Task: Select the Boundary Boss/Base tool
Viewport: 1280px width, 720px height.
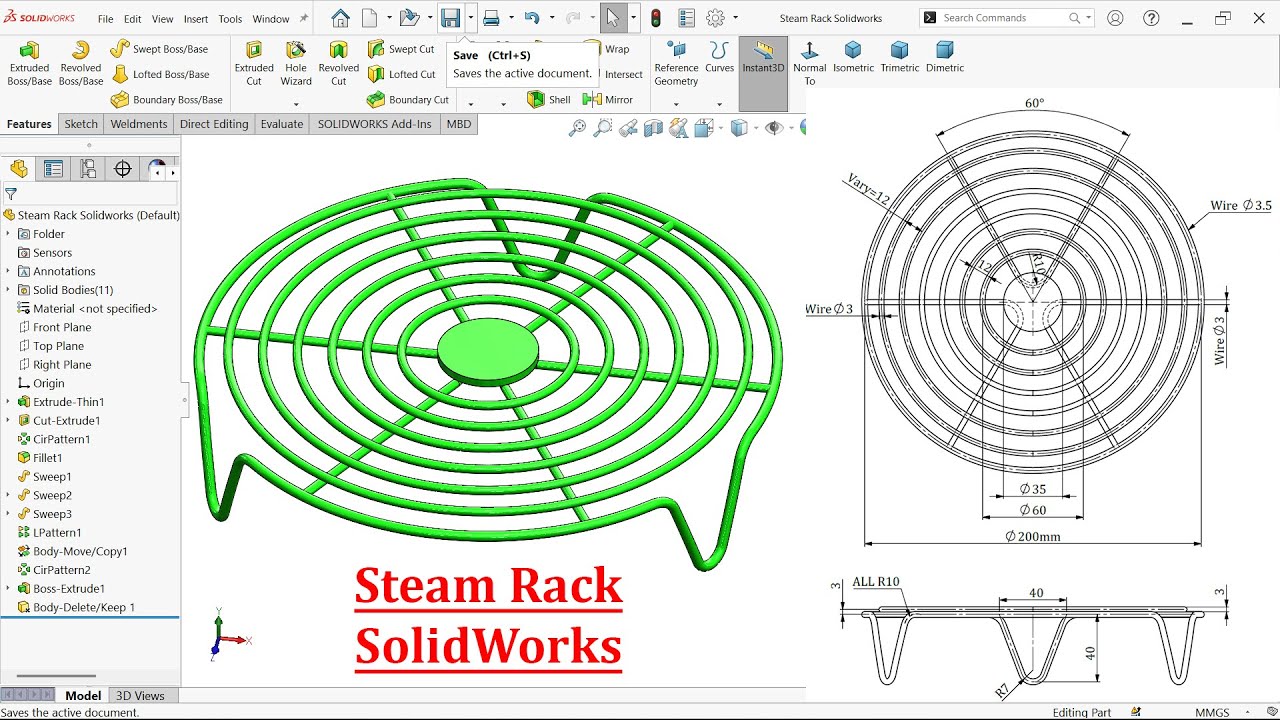Action: pyautogui.click(x=167, y=100)
